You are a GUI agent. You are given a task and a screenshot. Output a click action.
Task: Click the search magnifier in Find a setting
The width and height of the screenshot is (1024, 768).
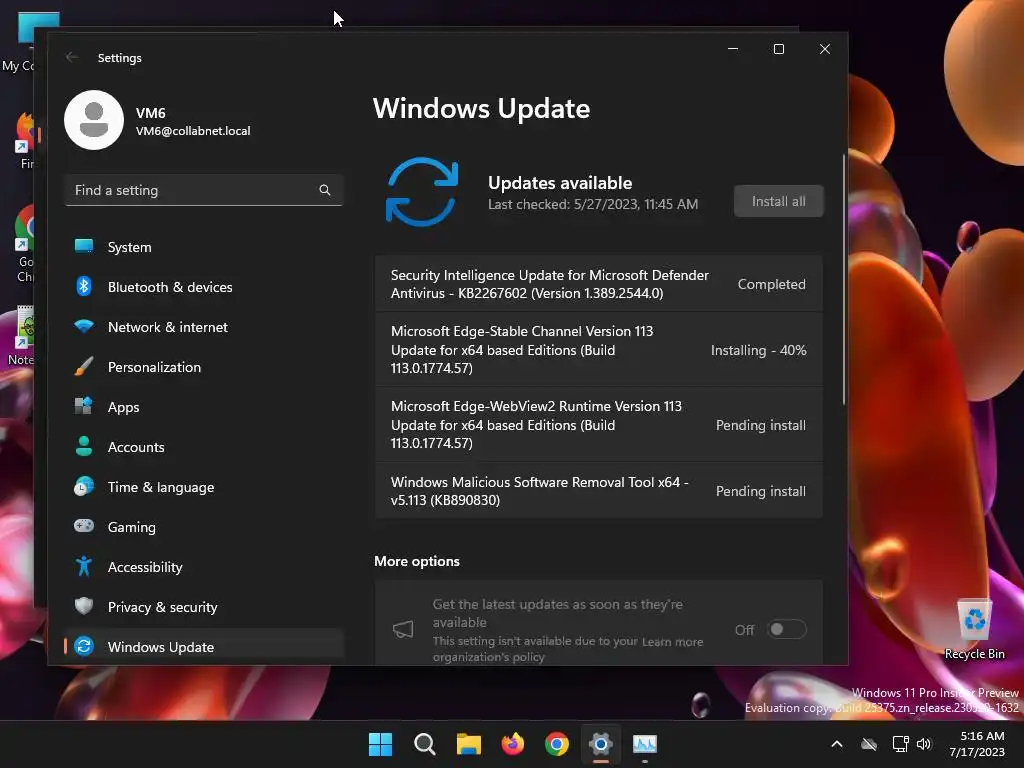(325, 190)
